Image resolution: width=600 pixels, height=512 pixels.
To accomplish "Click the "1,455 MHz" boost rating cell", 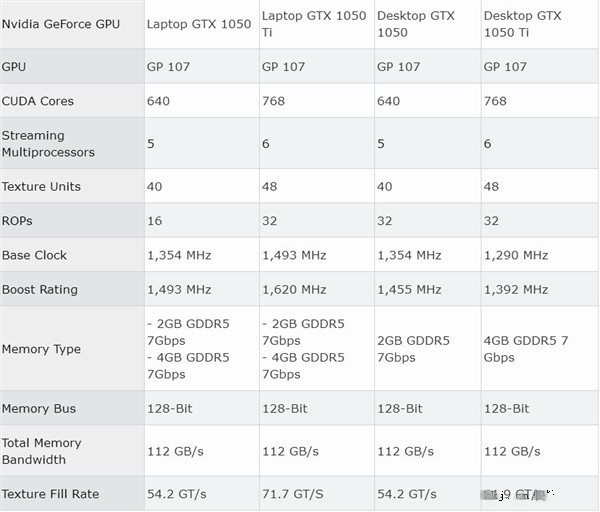I will pyautogui.click(x=409, y=290).
